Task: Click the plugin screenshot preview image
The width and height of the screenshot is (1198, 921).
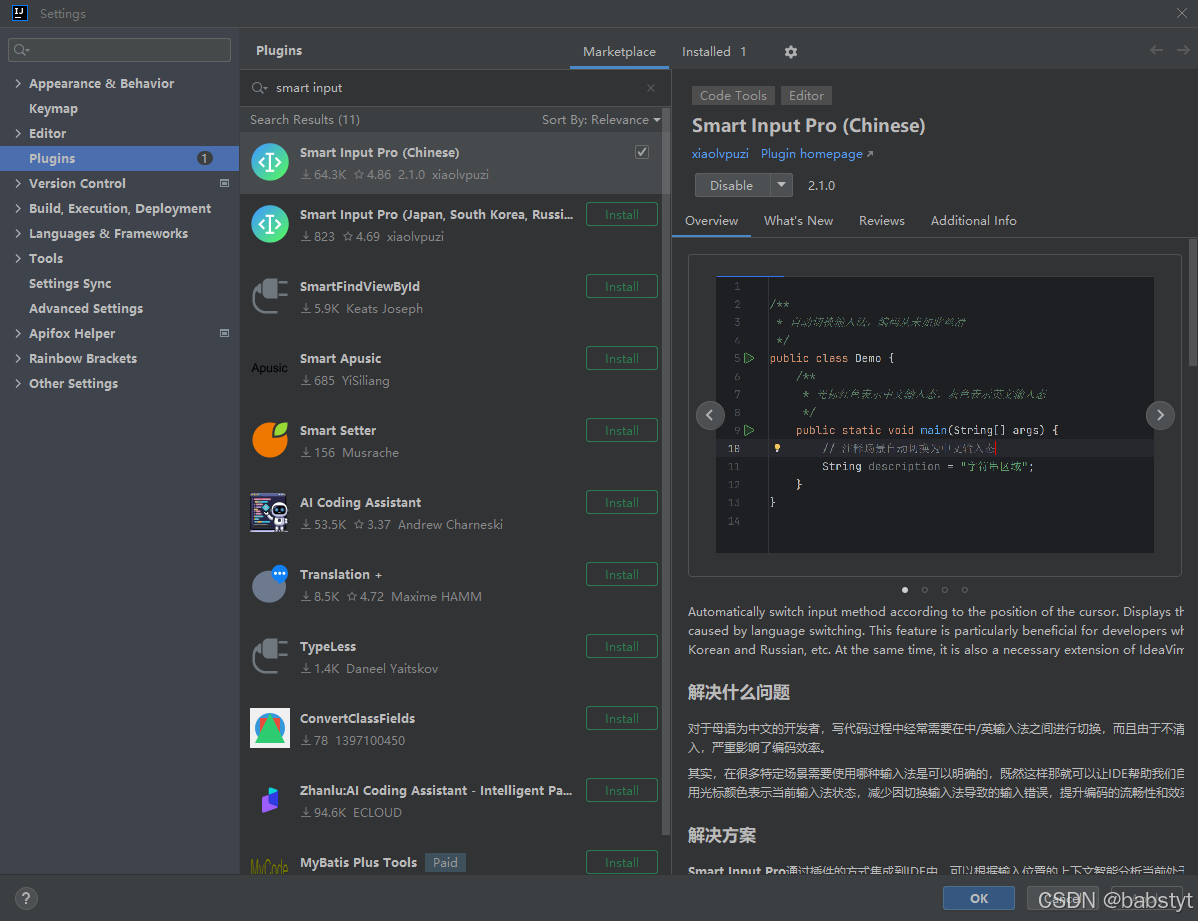Action: tap(934, 415)
